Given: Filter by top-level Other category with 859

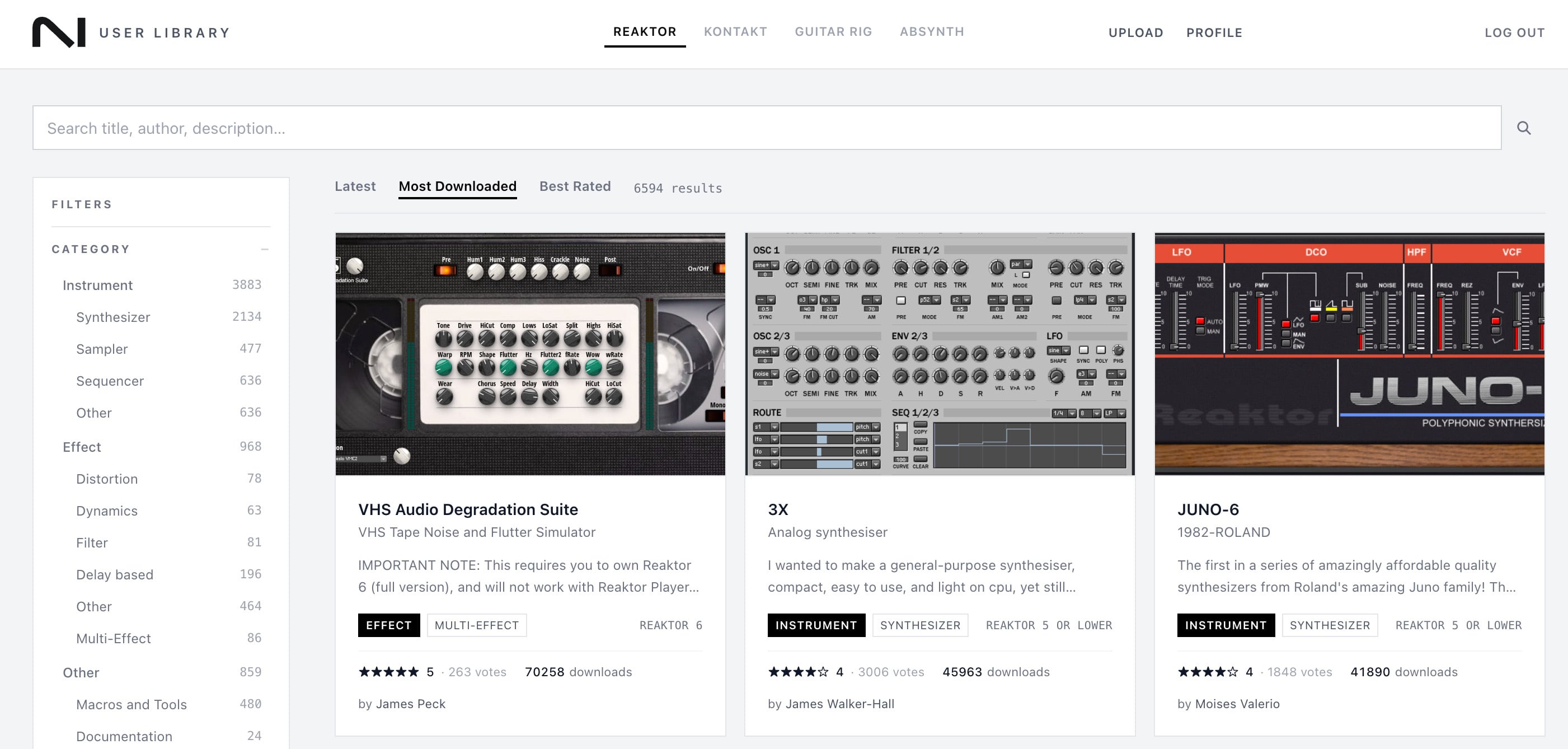Looking at the screenshot, I should pyautogui.click(x=81, y=672).
